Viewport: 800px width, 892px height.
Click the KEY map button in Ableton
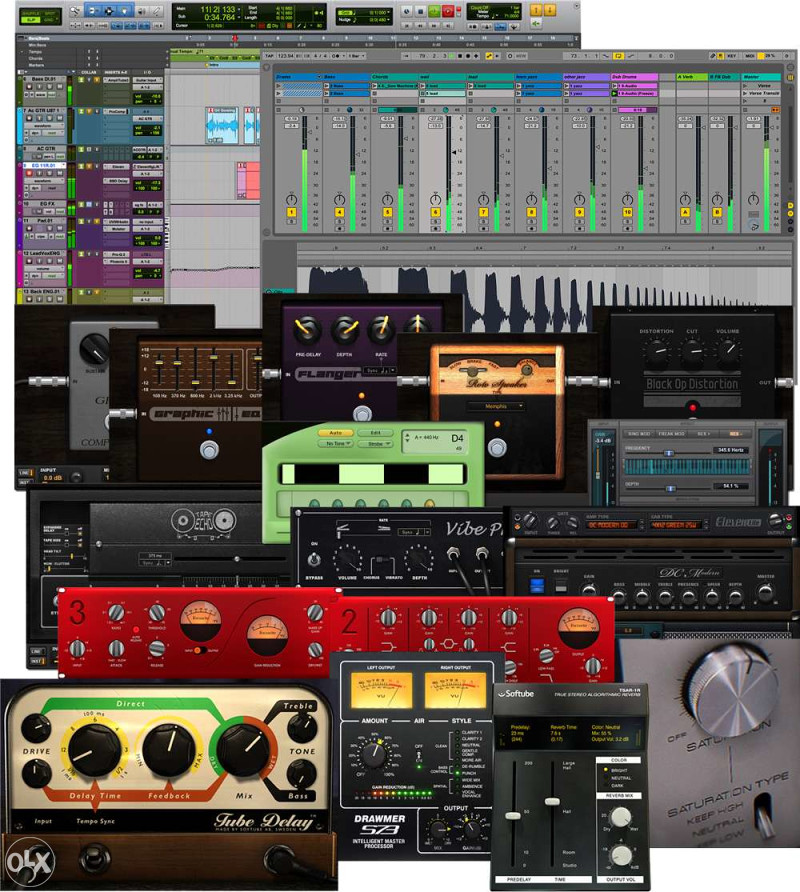[732, 56]
